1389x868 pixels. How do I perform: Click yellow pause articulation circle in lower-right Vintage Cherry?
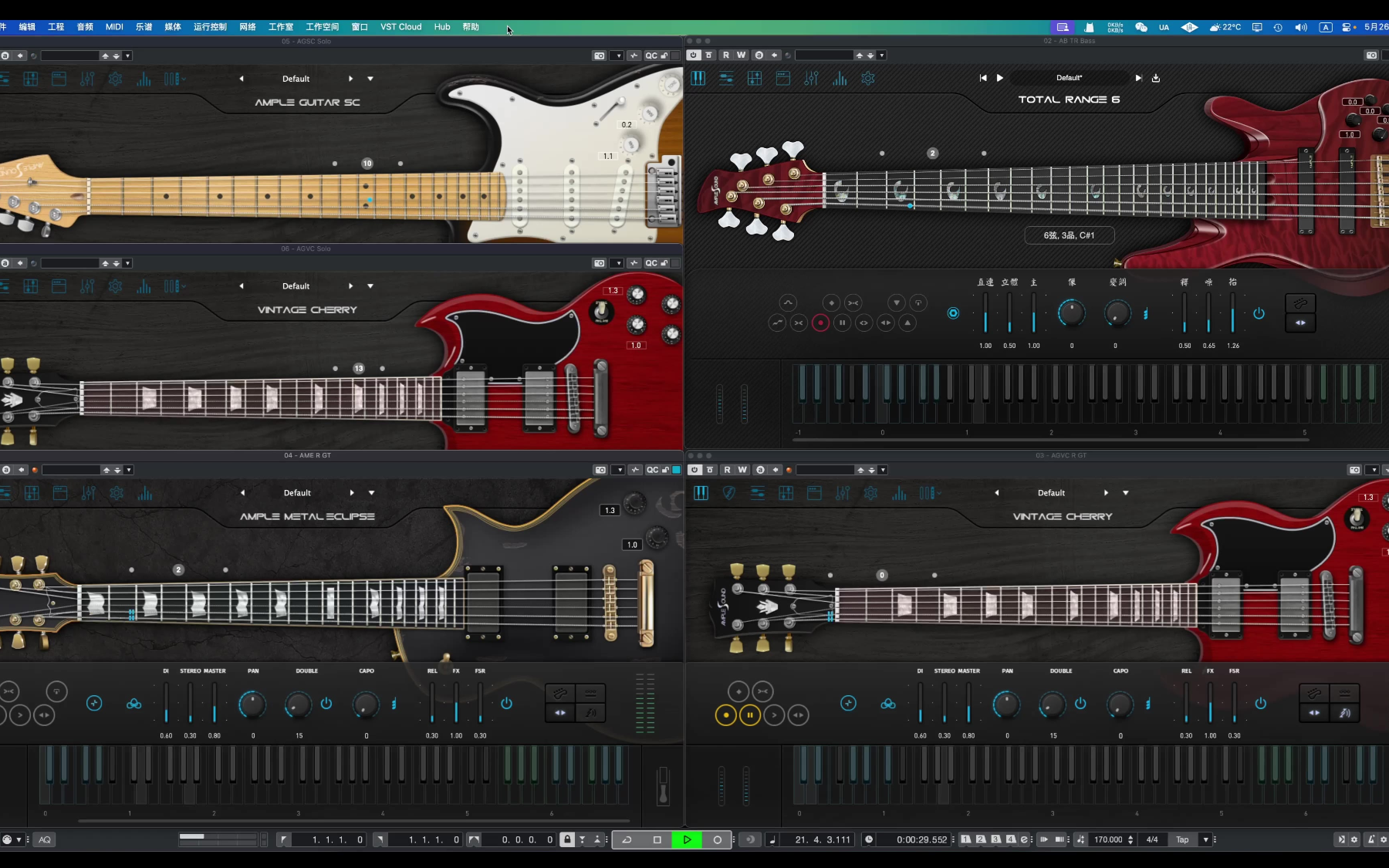[750, 715]
